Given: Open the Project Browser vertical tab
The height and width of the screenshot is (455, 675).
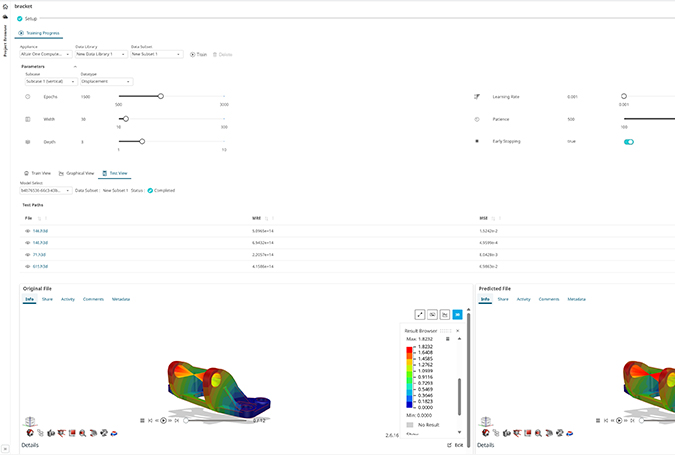Looking at the screenshot, I should [x=5, y=40].
